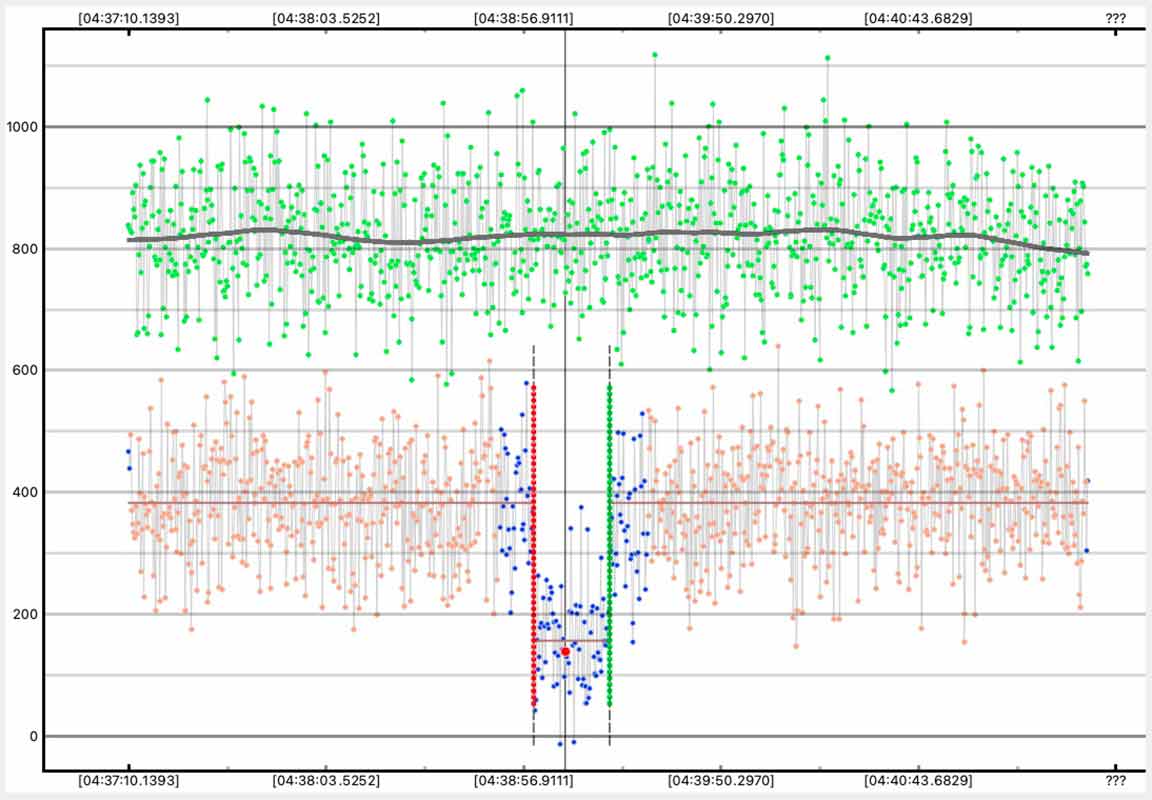Click the 400 label on the Y axis
Image resolution: width=1152 pixels, height=800 pixels.
click(x=25, y=492)
